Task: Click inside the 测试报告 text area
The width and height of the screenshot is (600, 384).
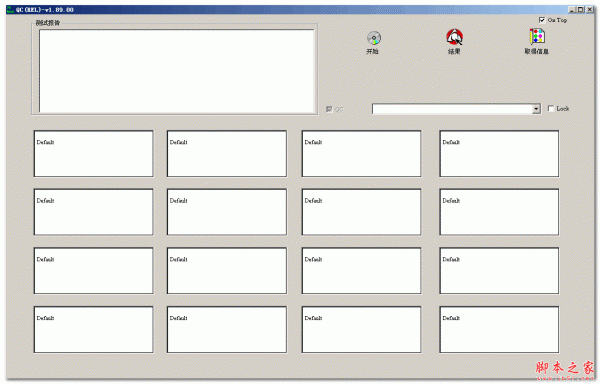Action: click(176, 71)
